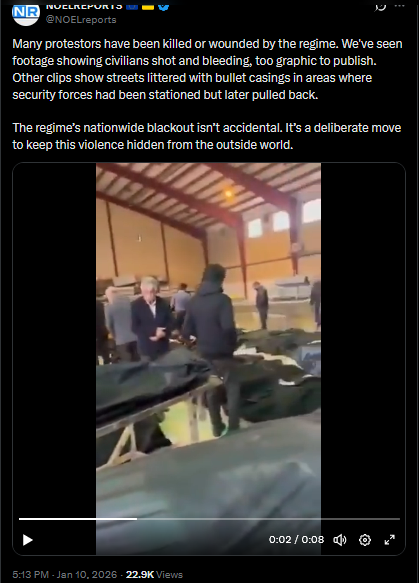419x583 pixels.
Task: Click the Grok icon beside more options
Action: coord(380,6)
